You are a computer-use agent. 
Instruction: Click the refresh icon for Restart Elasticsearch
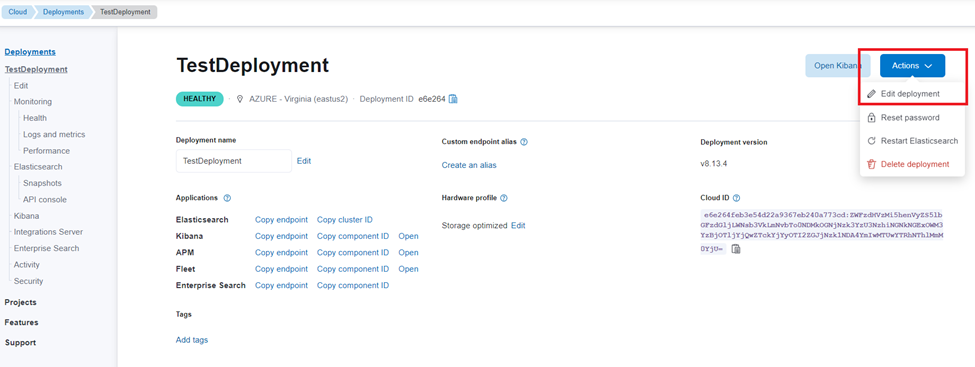tap(871, 141)
